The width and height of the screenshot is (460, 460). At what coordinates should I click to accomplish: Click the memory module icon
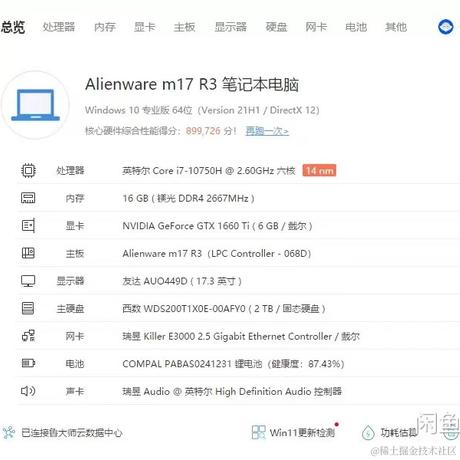coord(28,198)
